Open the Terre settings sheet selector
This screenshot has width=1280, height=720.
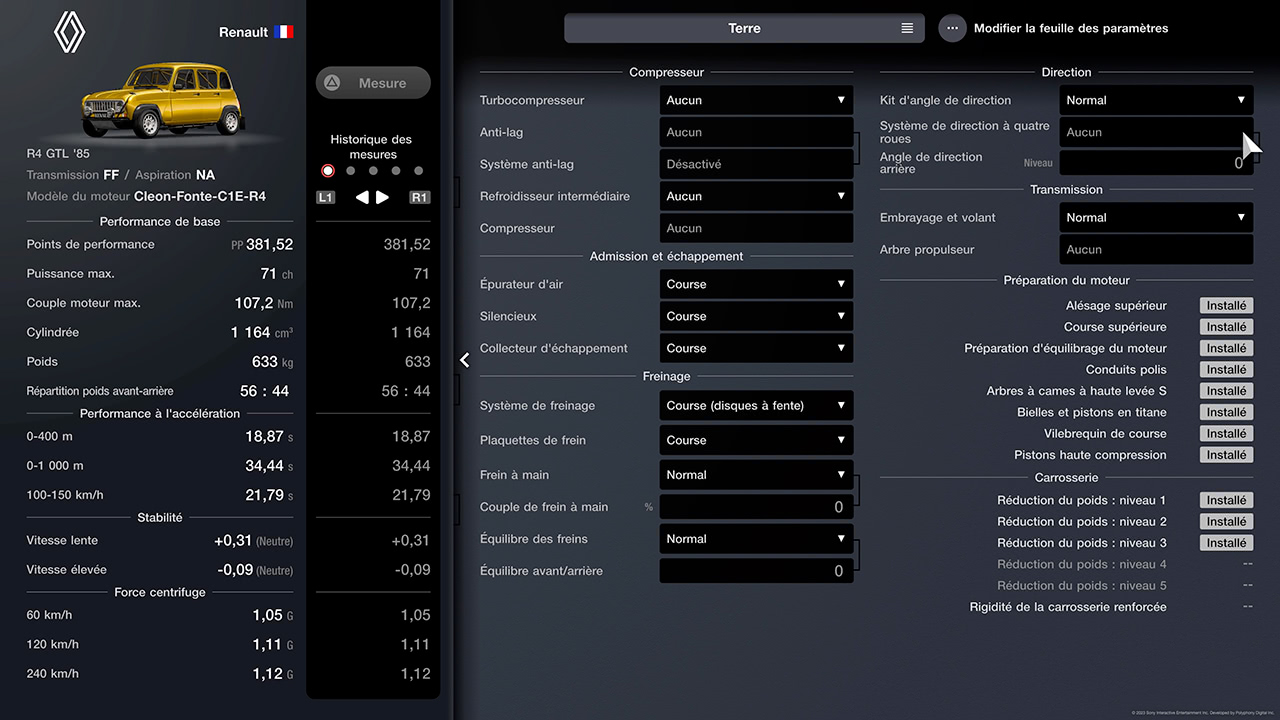tap(744, 28)
